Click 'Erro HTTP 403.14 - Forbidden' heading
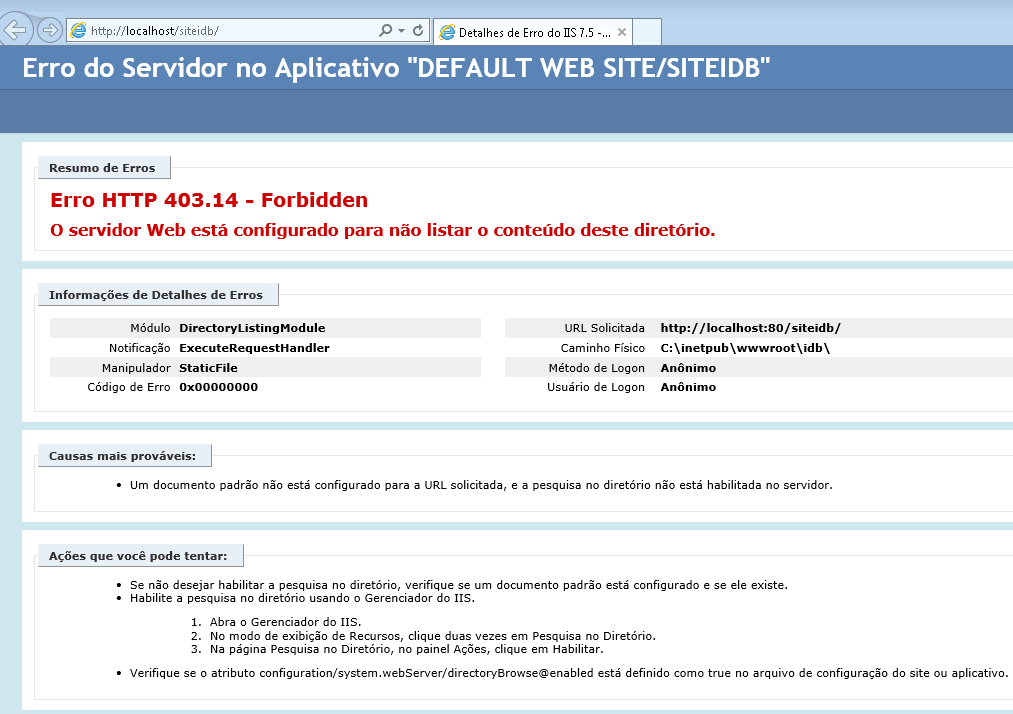 point(209,200)
